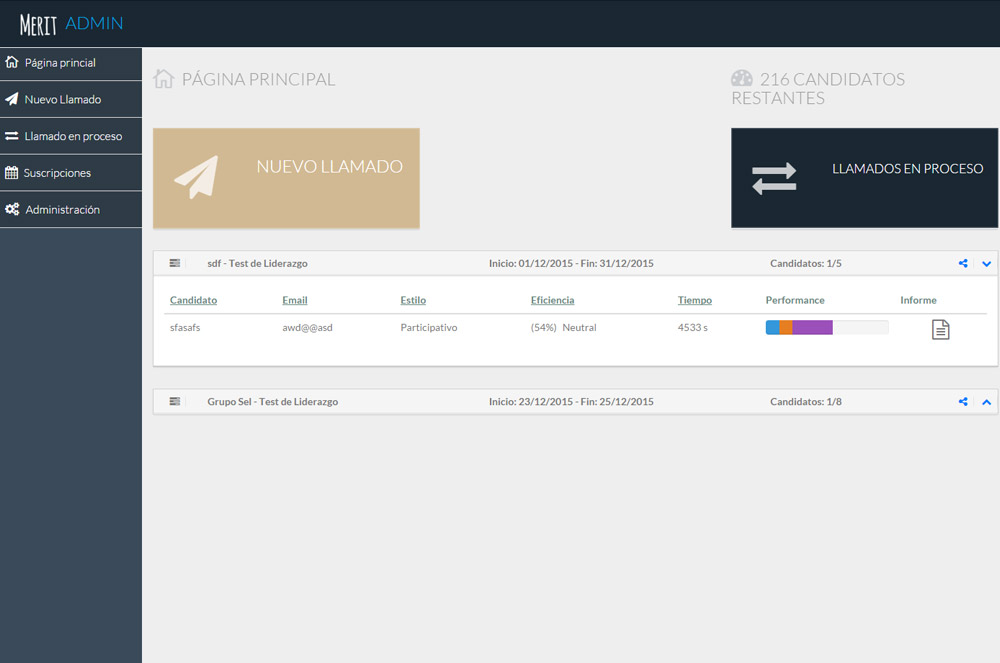Click list icon beside Grupo Sel test

coord(175,401)
